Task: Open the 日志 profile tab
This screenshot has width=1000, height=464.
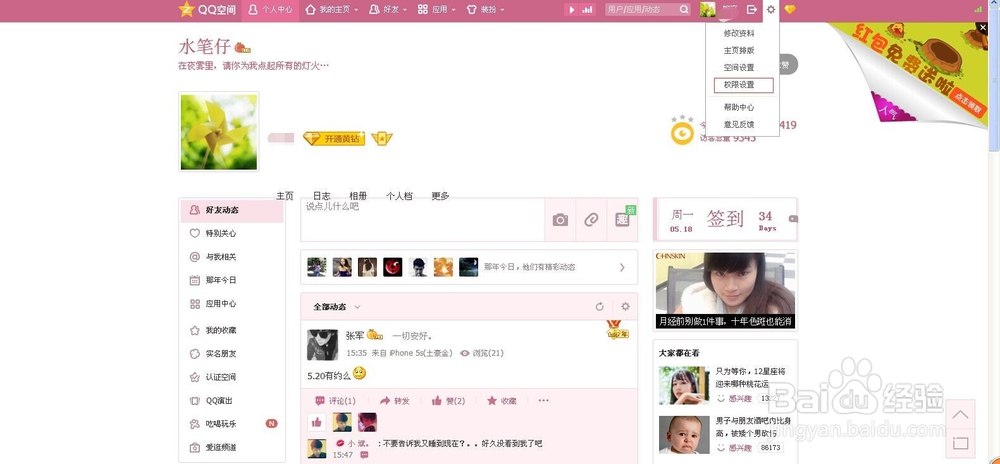Action: pyautogui.click(x=321, y=196)
